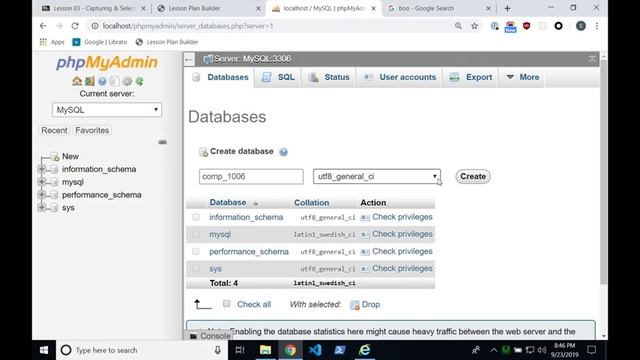The image size is (640, 360).
Task: Open performance_schema database link in table
Action: [x=249, y=251]
